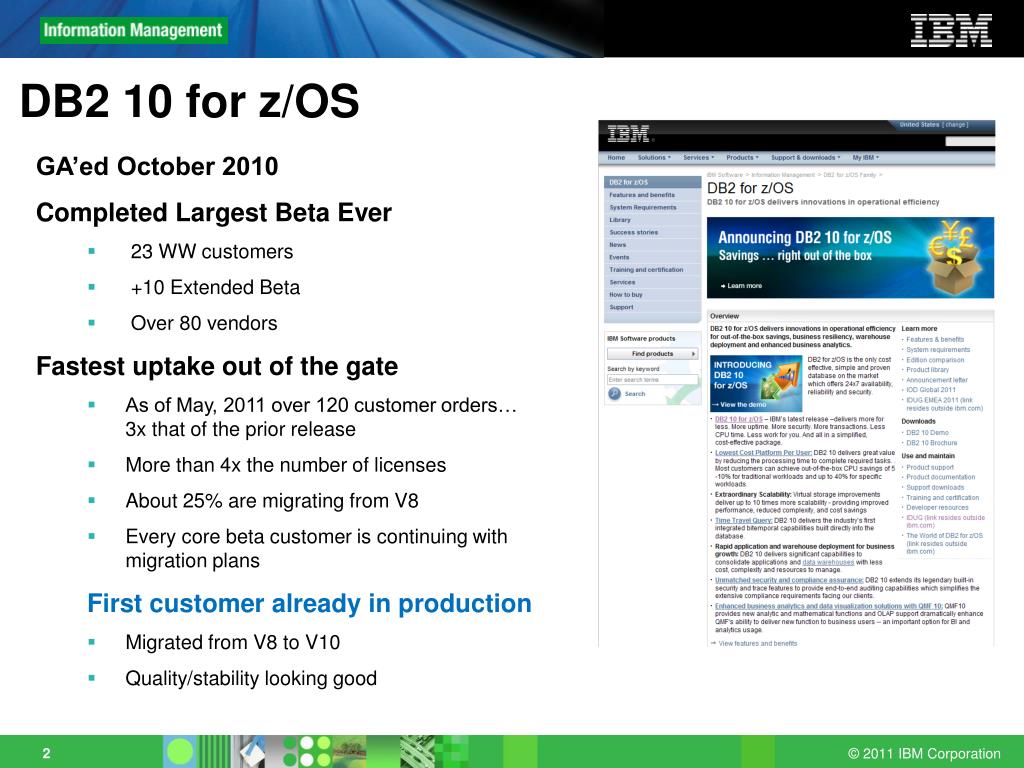Click the Announcement letter link
The height and width of the screenshot is (768, 1024).
pyautogui.click(x=936, y=380)
